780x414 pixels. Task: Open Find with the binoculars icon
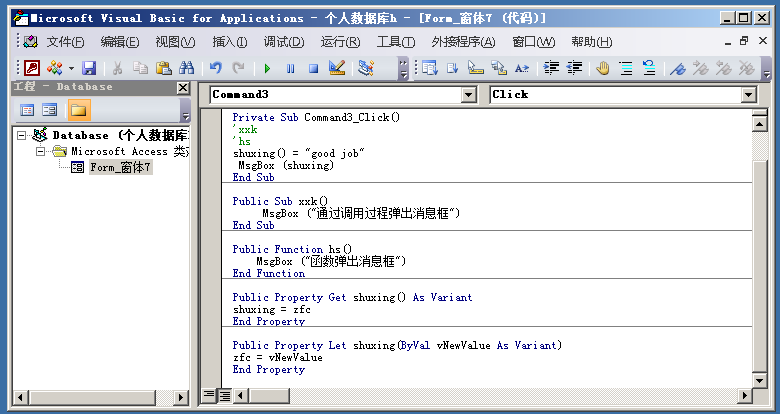187,68
